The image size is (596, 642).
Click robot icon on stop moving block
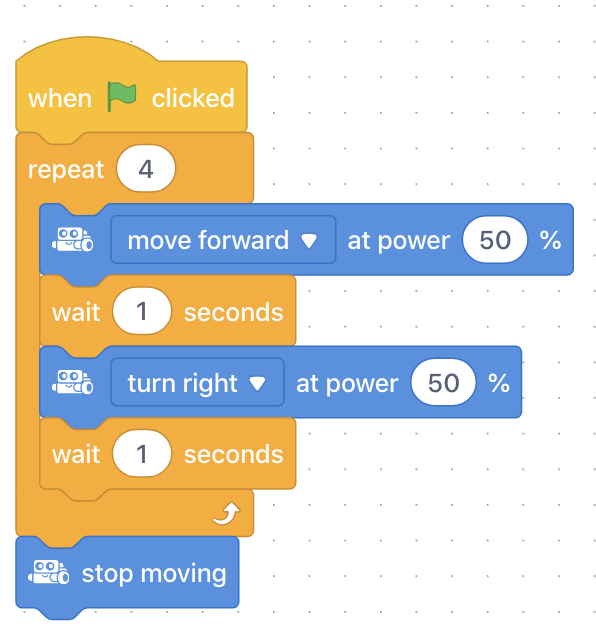pos(48,572)
